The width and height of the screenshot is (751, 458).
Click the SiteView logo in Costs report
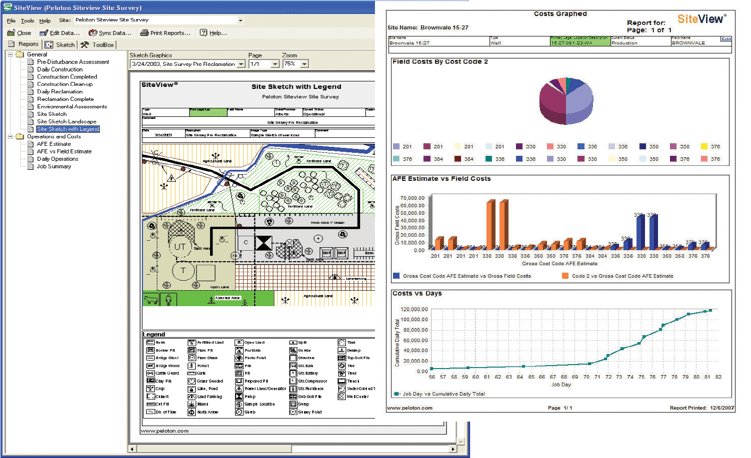tap(702, 19)
